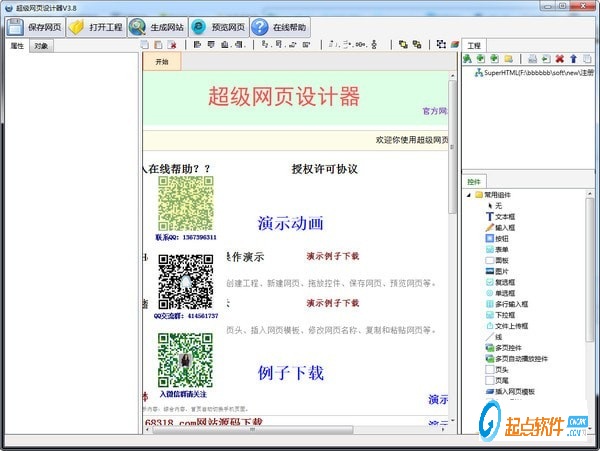Click the 例子下载 heading in the page

[x=290, y=373]
